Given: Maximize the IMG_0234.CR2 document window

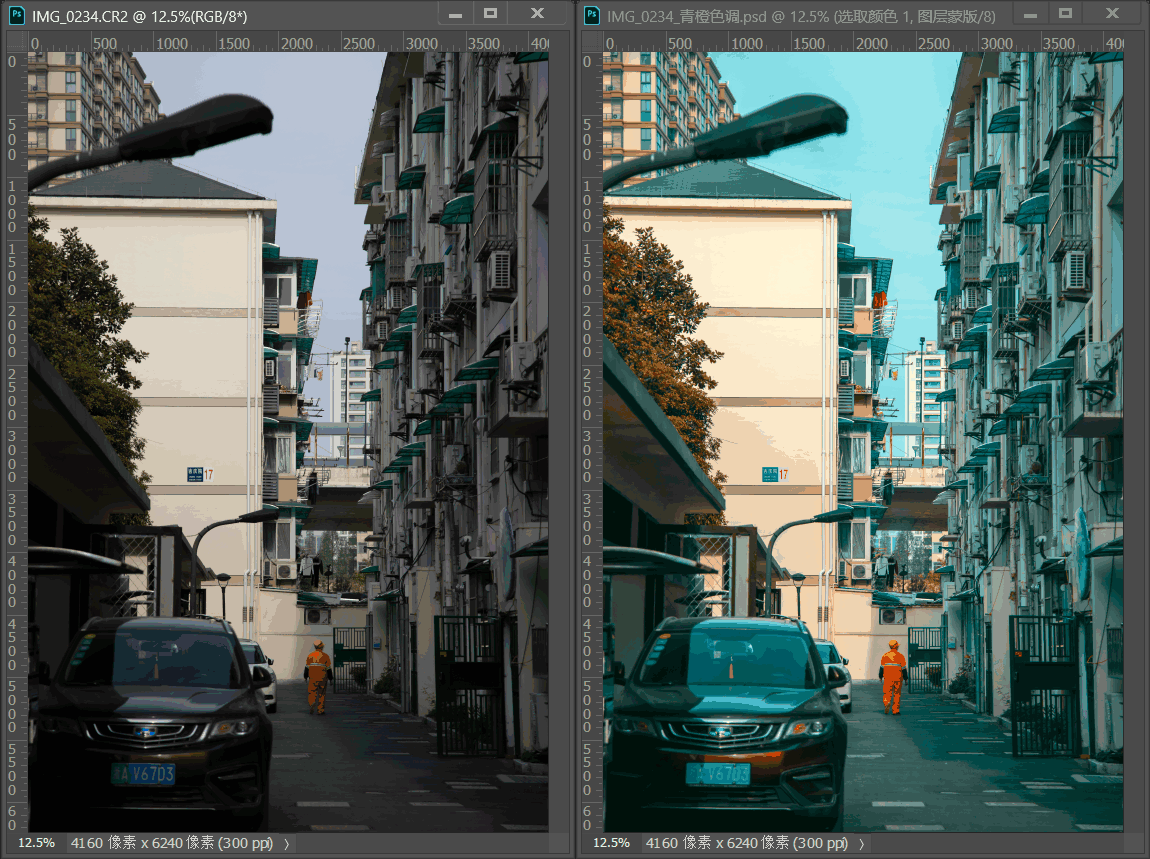Looking at the screenshot, I should (x=490, y=14).
